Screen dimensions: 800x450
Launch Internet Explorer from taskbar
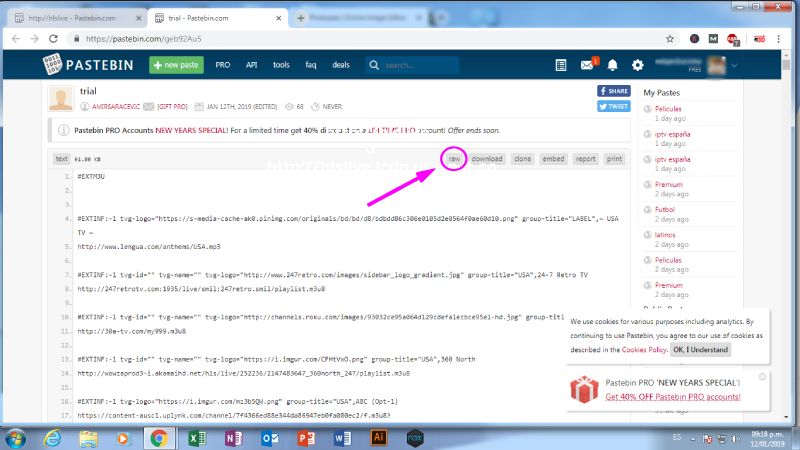52,438
